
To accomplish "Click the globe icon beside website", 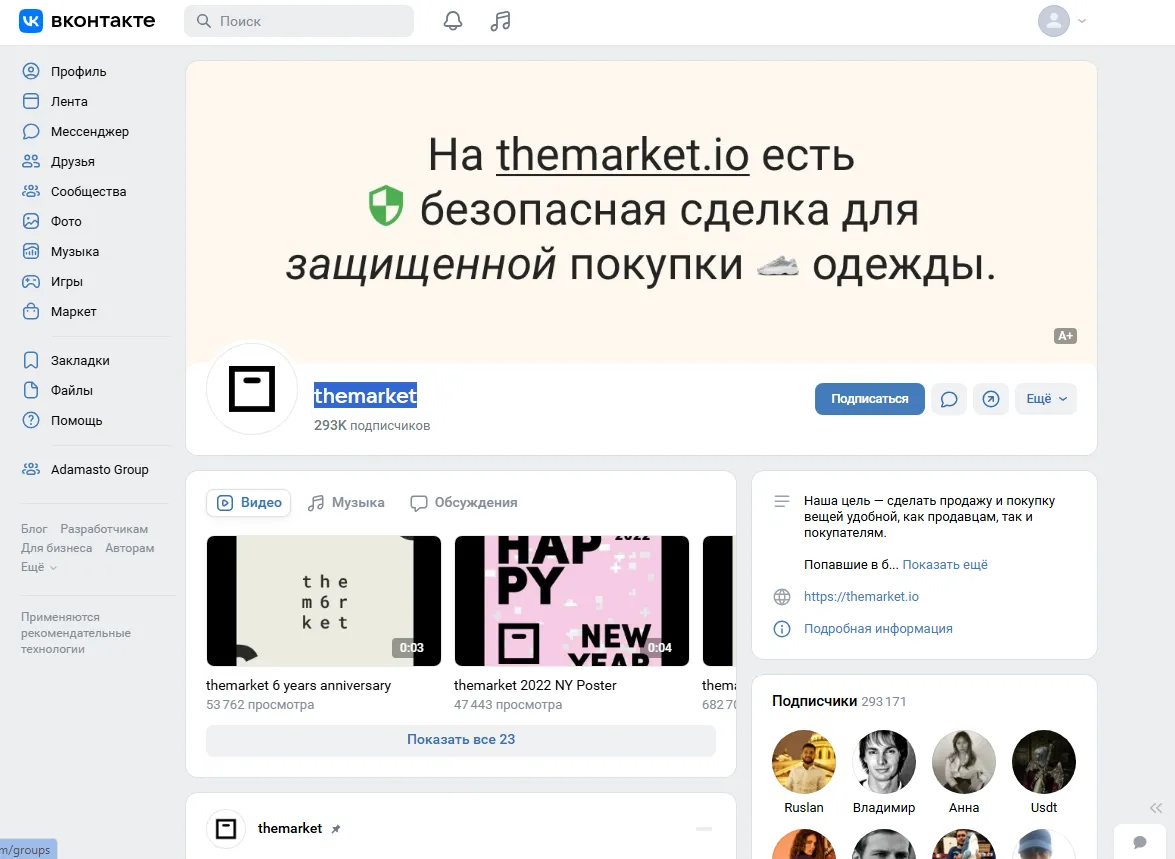I will tap(782, 597).
